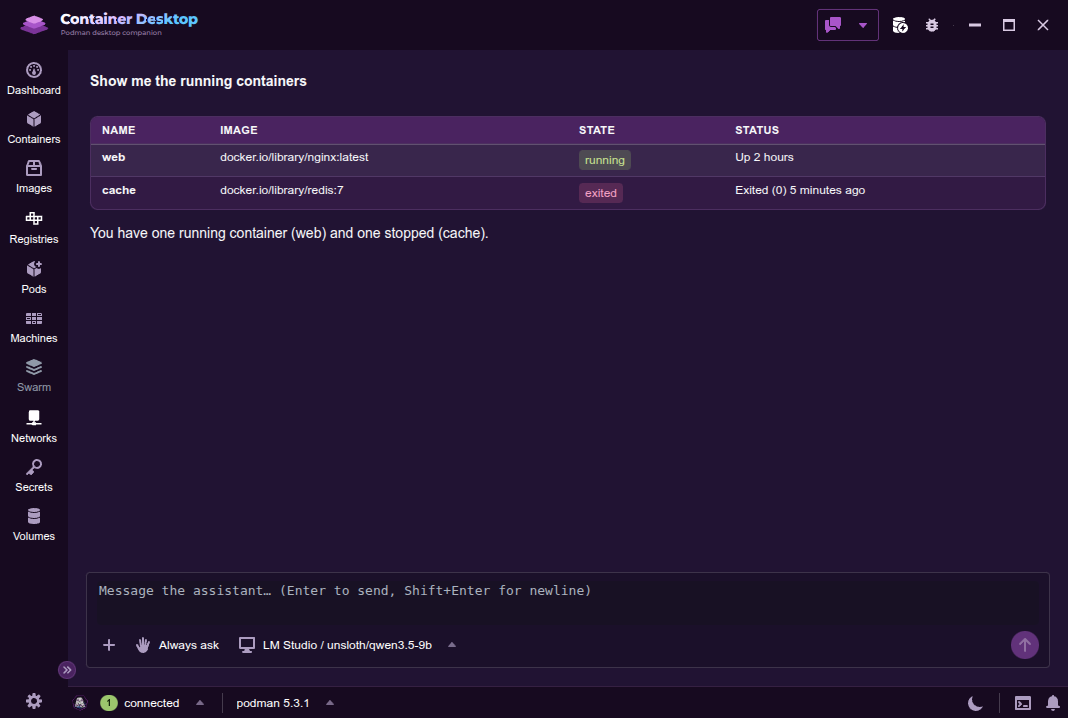Open the terminal icon in status bar
1068x718 pixels.
tap(1022, 703)
